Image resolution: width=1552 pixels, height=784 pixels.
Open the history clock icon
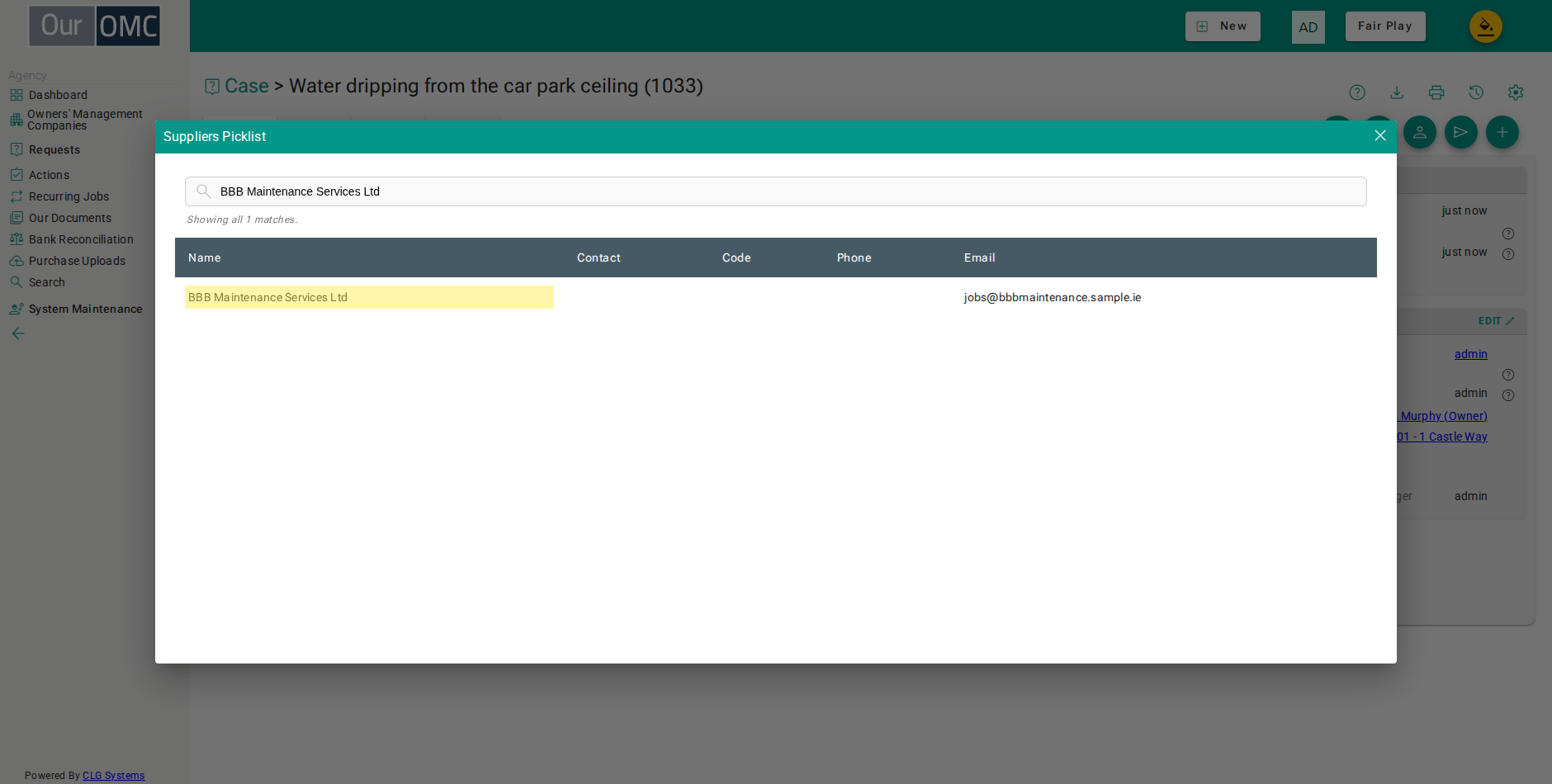point(1476,92)
